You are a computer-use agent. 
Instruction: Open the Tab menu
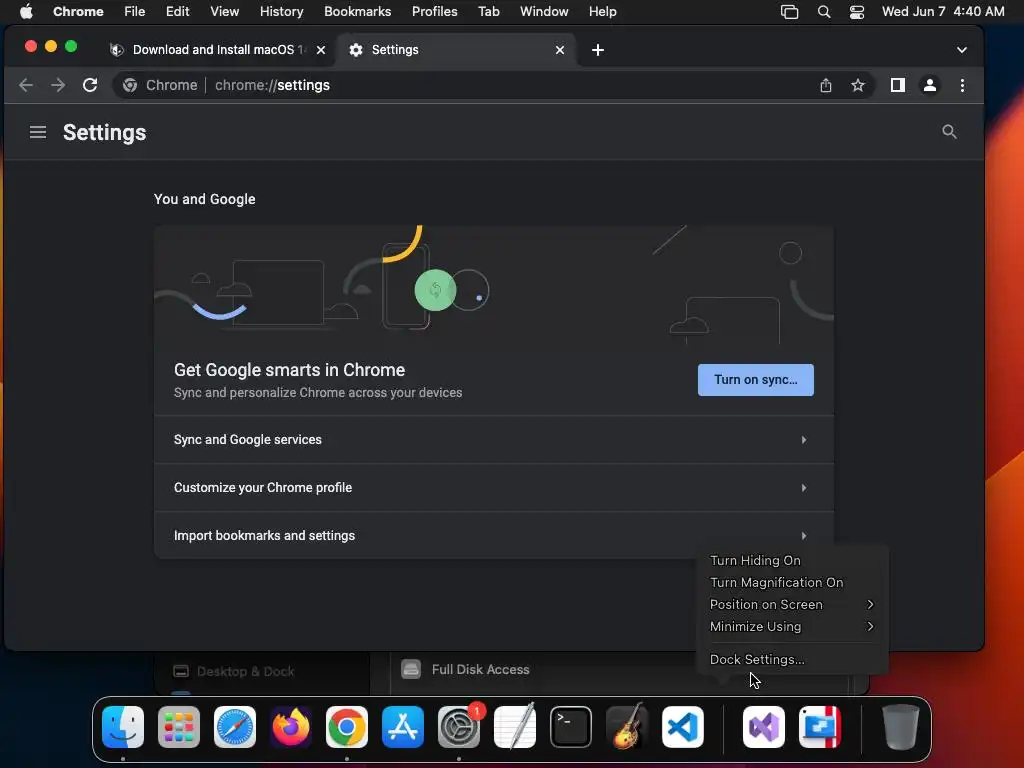point(488,11)
